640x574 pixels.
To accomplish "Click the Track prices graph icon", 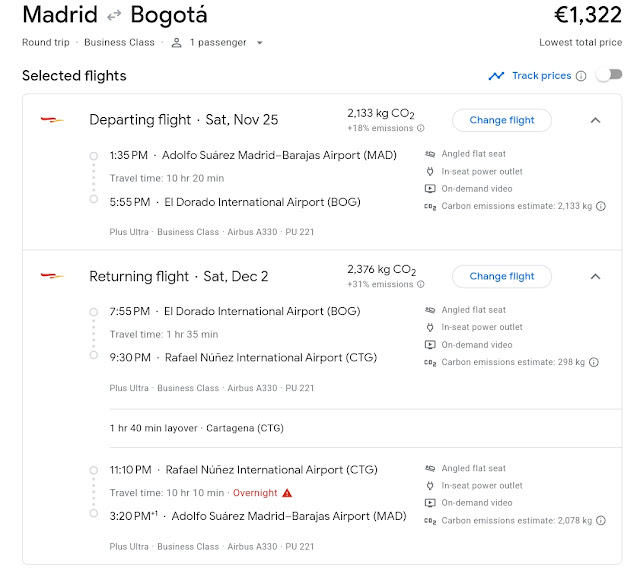I will [496, 76].
